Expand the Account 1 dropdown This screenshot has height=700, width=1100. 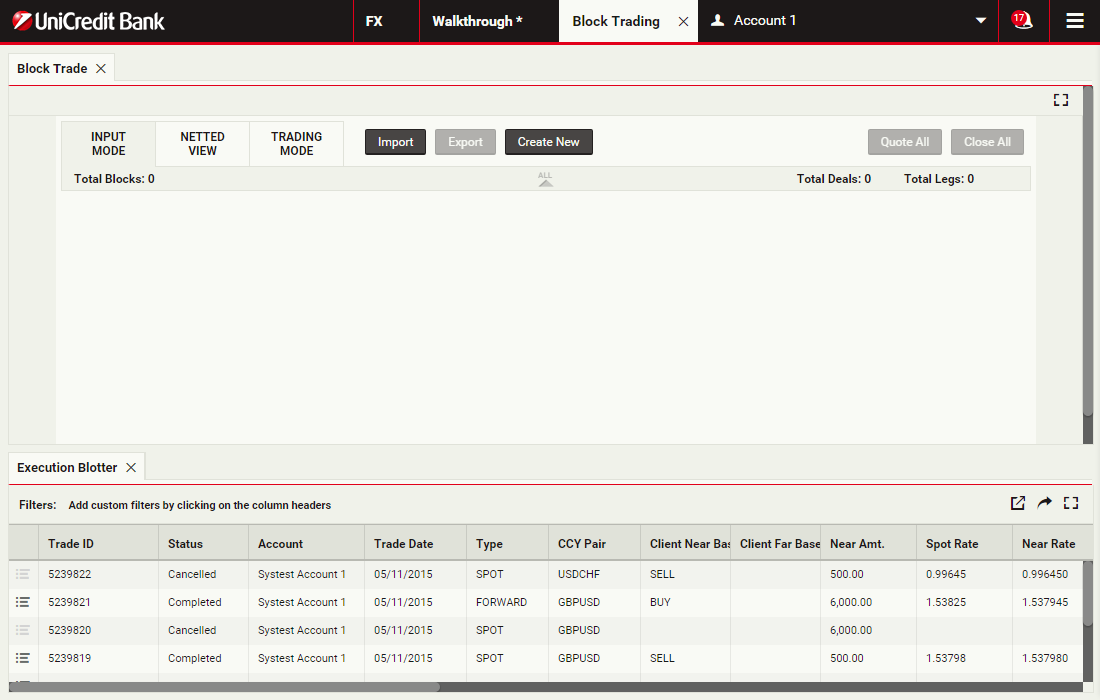980,21
